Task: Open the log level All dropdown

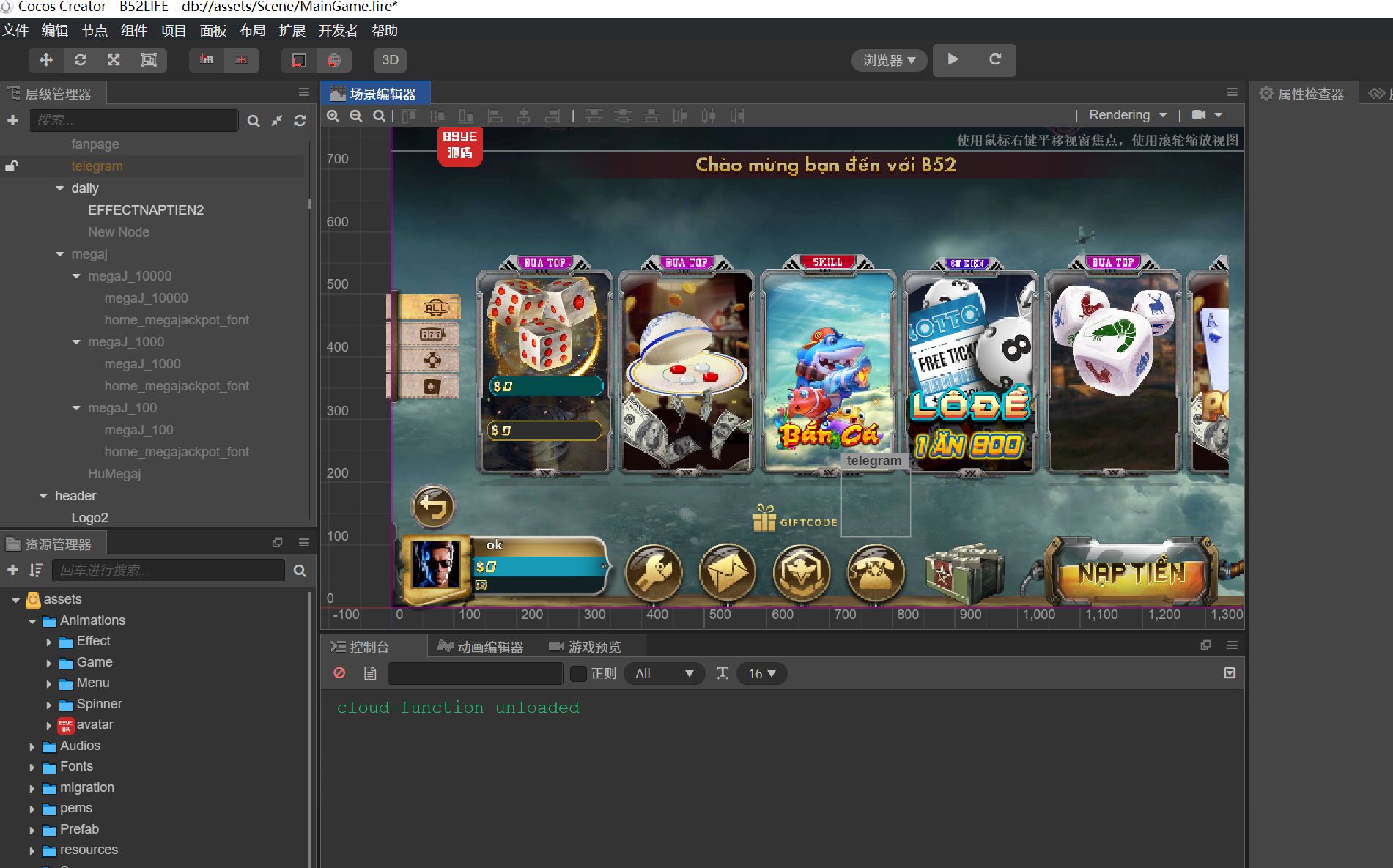Action: coord(664,673)
